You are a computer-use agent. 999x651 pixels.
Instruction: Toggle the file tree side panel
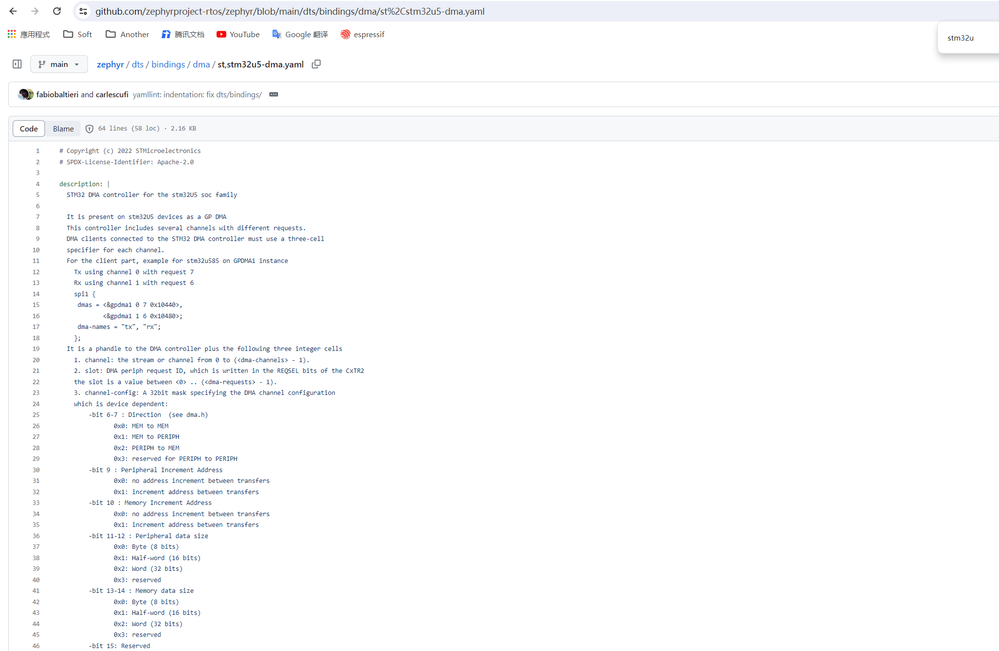click(x=16, y=63)
